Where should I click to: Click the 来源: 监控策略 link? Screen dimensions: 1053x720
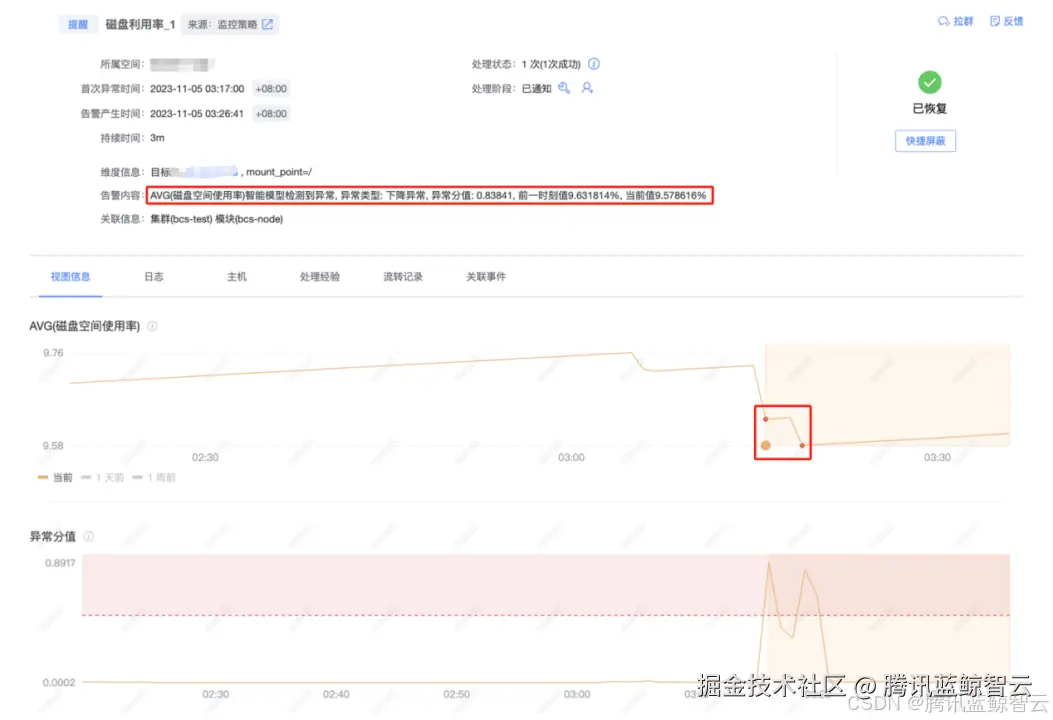tap(230, 24)
